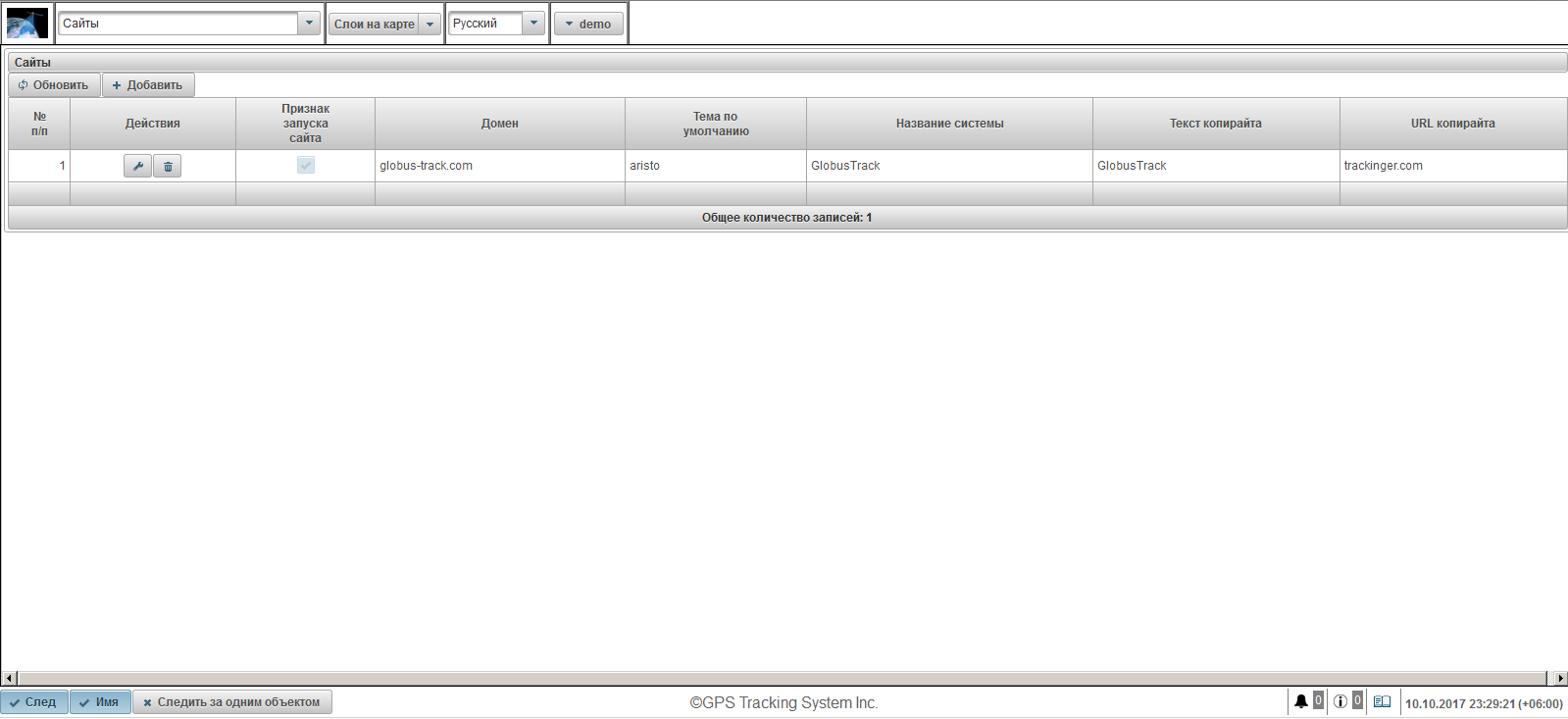Click the globe satellite logo icon
Image resolution: width=1568 pixels, height=719 pixels.
pos(27,24)
